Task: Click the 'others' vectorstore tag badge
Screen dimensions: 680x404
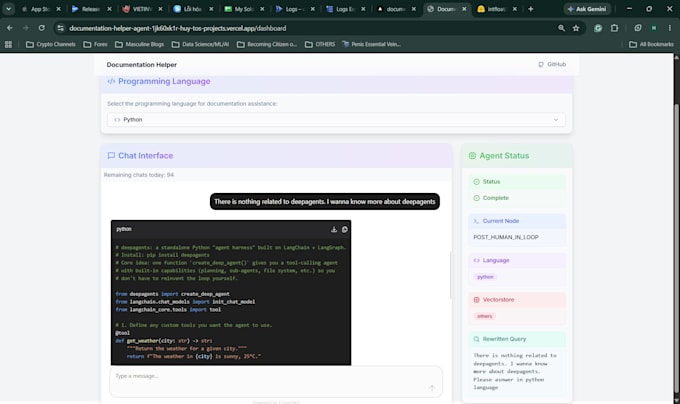Action: pyautogui.click(x=484, y=316)
